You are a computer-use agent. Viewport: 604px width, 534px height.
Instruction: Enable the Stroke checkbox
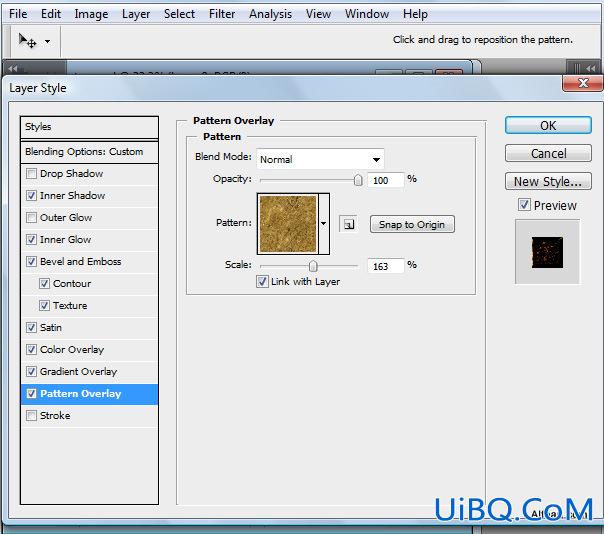(x=31, y=416)
